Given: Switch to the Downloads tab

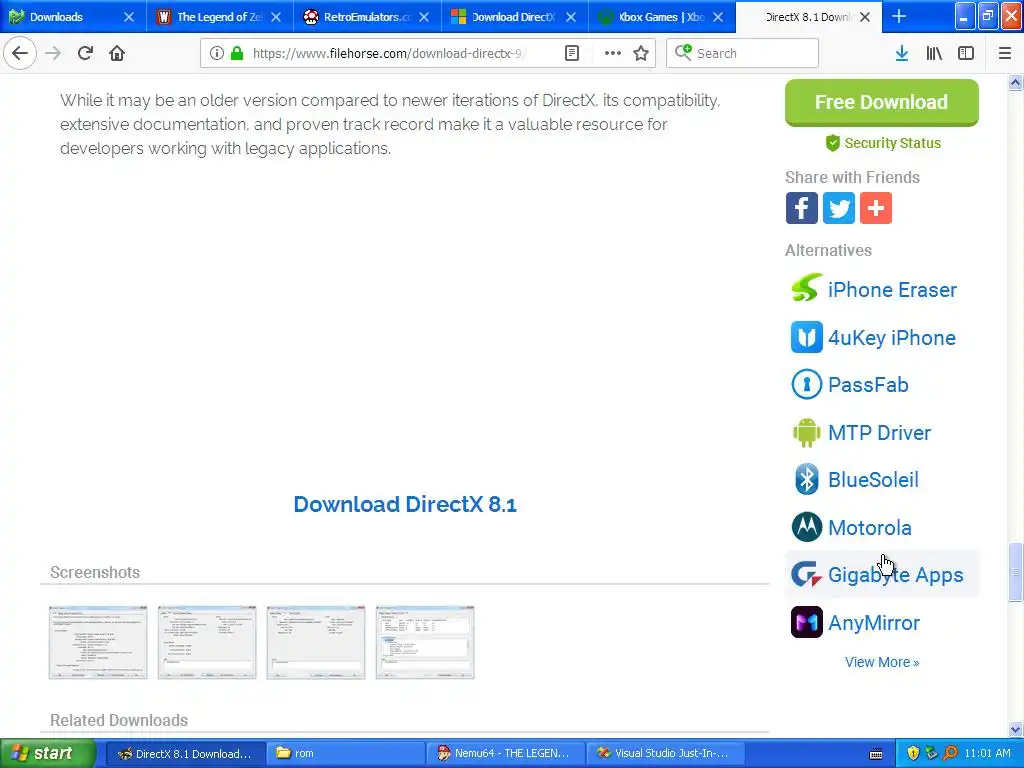Looking at the screenshot, I should click(65, 17).
